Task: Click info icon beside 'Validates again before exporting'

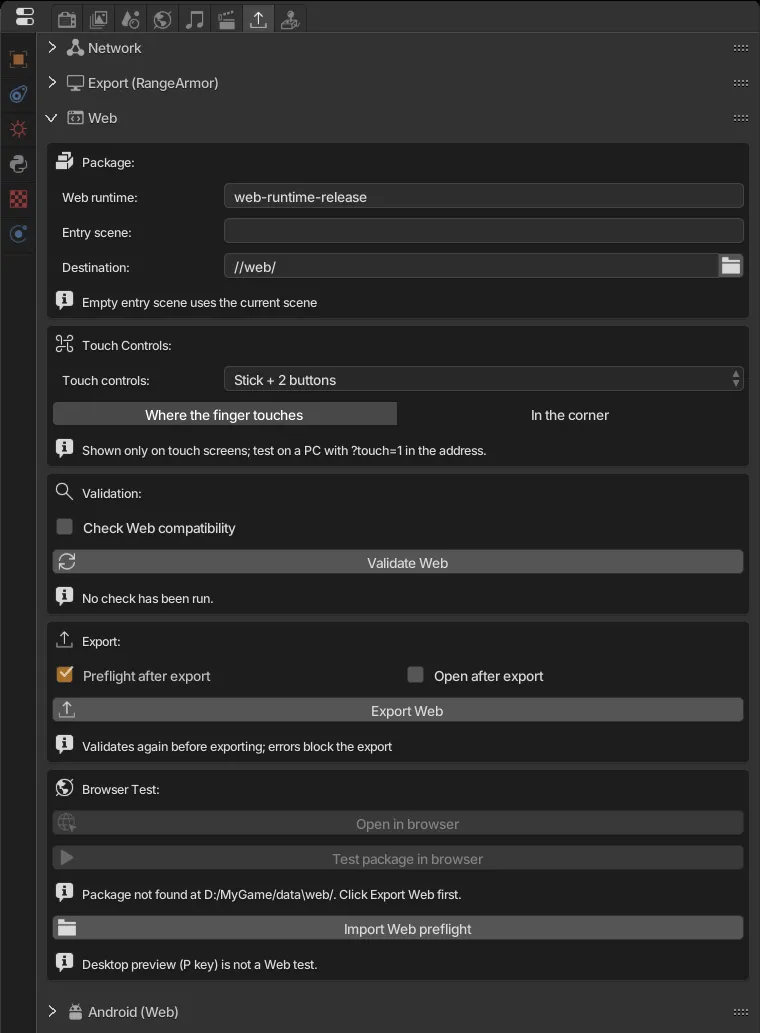Action: [65, 745]
